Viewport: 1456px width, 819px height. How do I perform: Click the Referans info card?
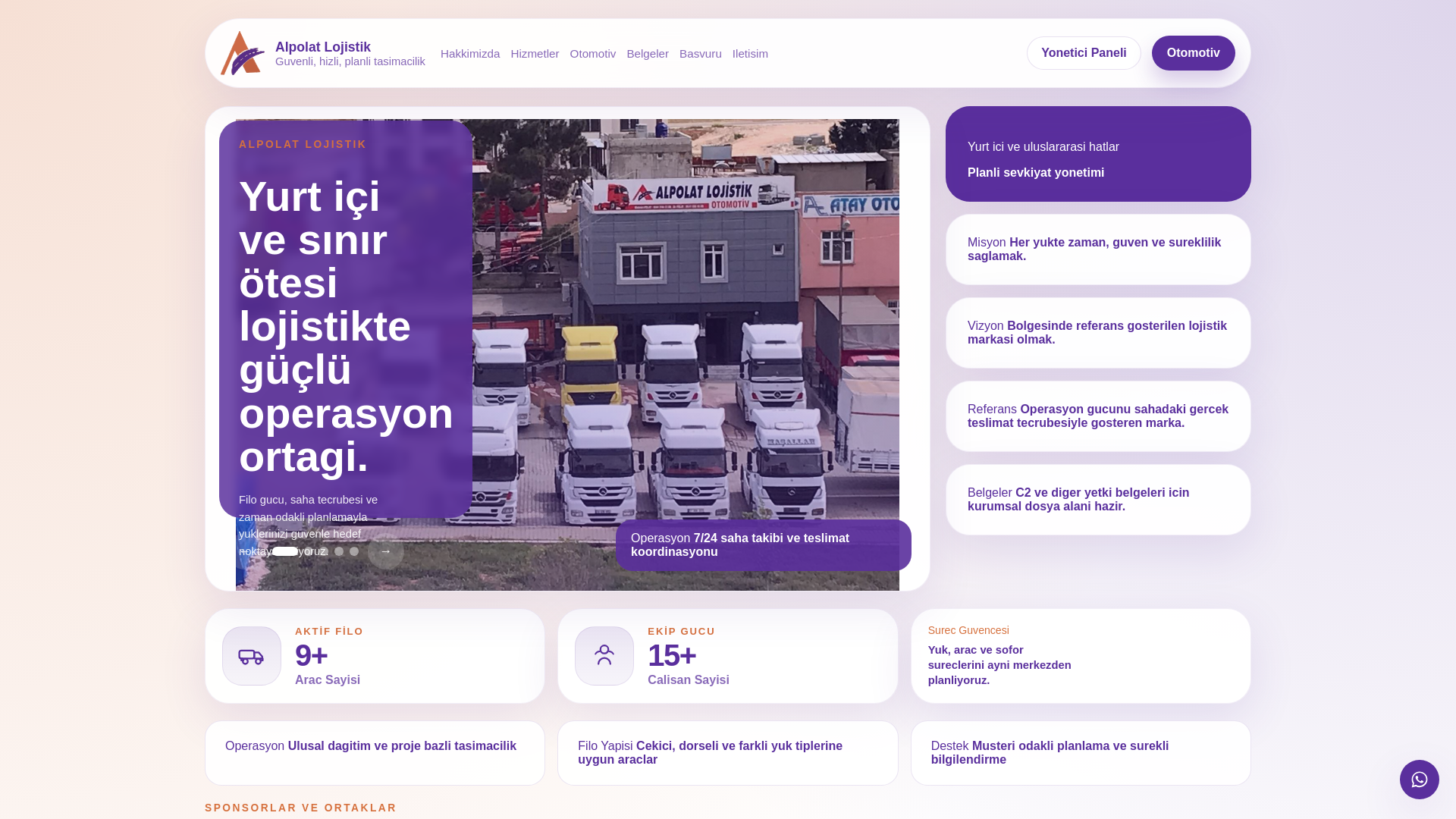(x=1098, y=416)
